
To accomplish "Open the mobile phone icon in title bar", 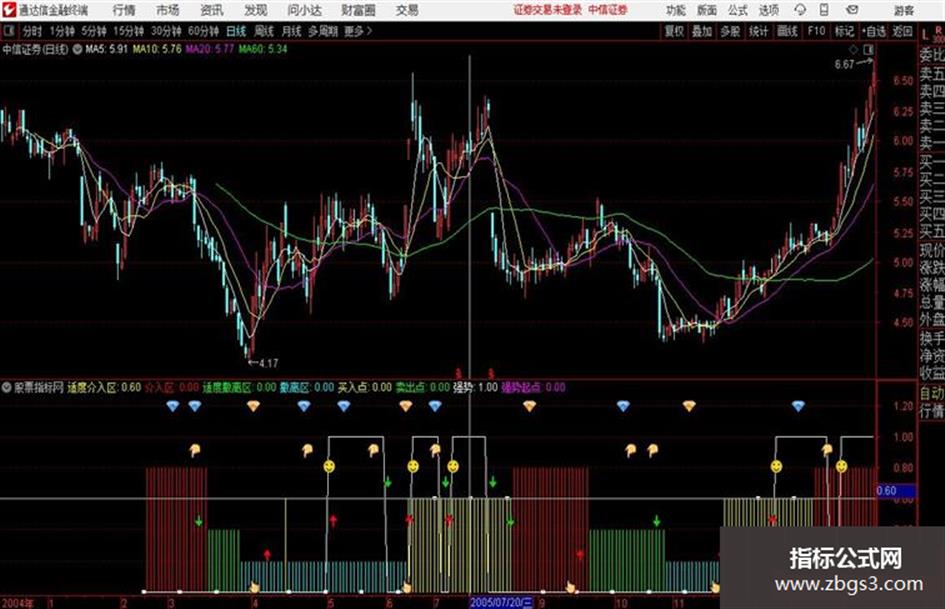I will (x=824, y=10).
